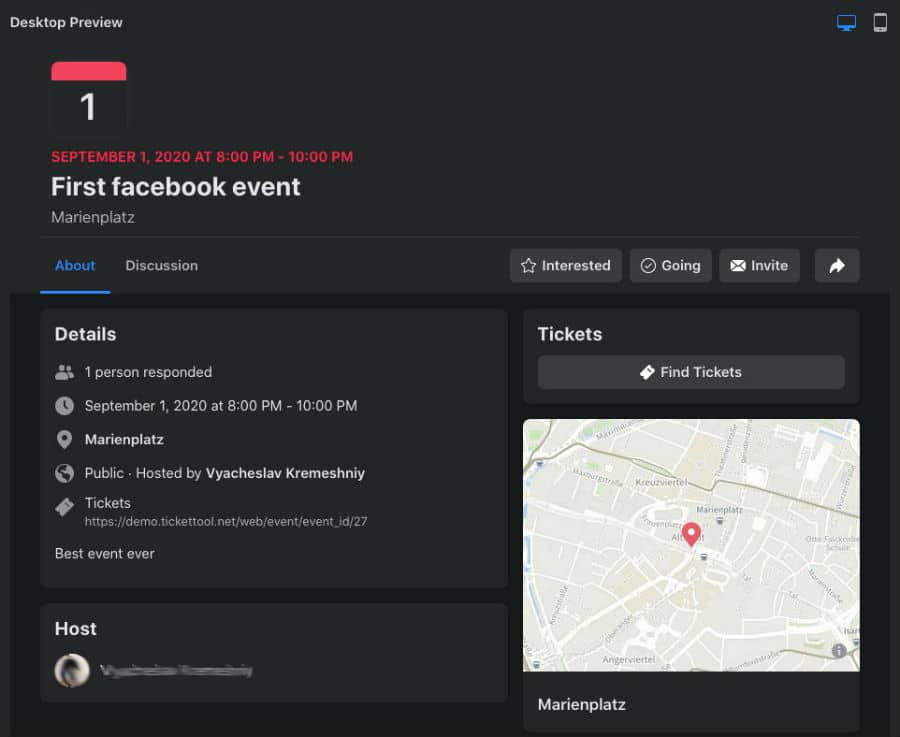Click the share arrow button
This screenshot has height=737, width=900.
coord(837,265)
